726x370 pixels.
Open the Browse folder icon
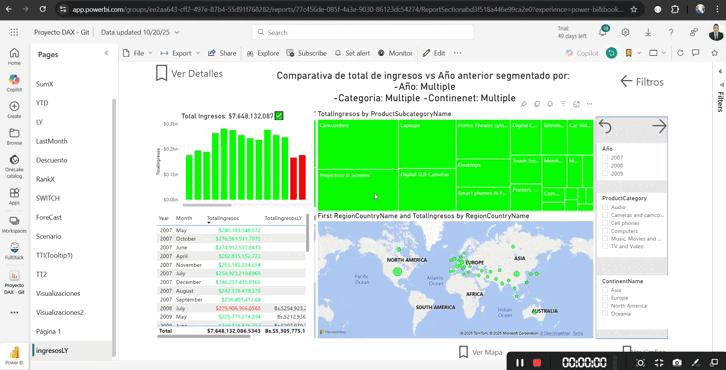click(x=14, y=137)
